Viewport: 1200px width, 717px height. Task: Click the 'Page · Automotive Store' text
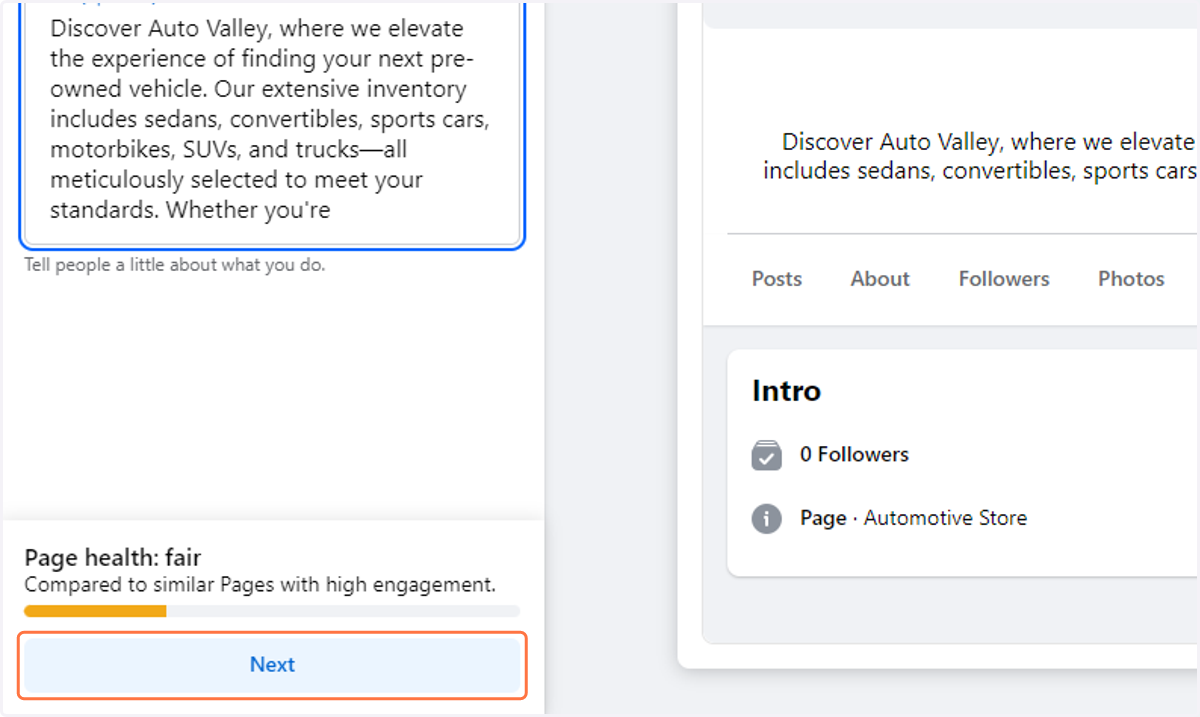tap(913, 518)
